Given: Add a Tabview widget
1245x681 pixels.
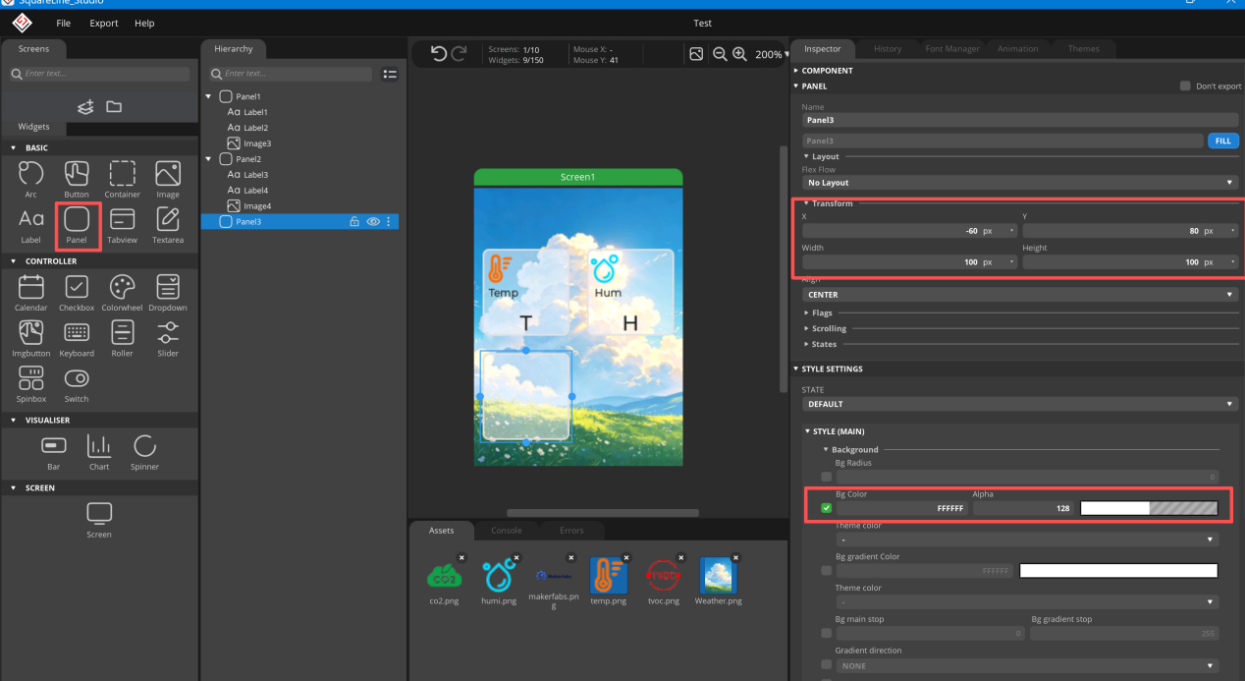Looking at the screenshot, I should point(122,226).
